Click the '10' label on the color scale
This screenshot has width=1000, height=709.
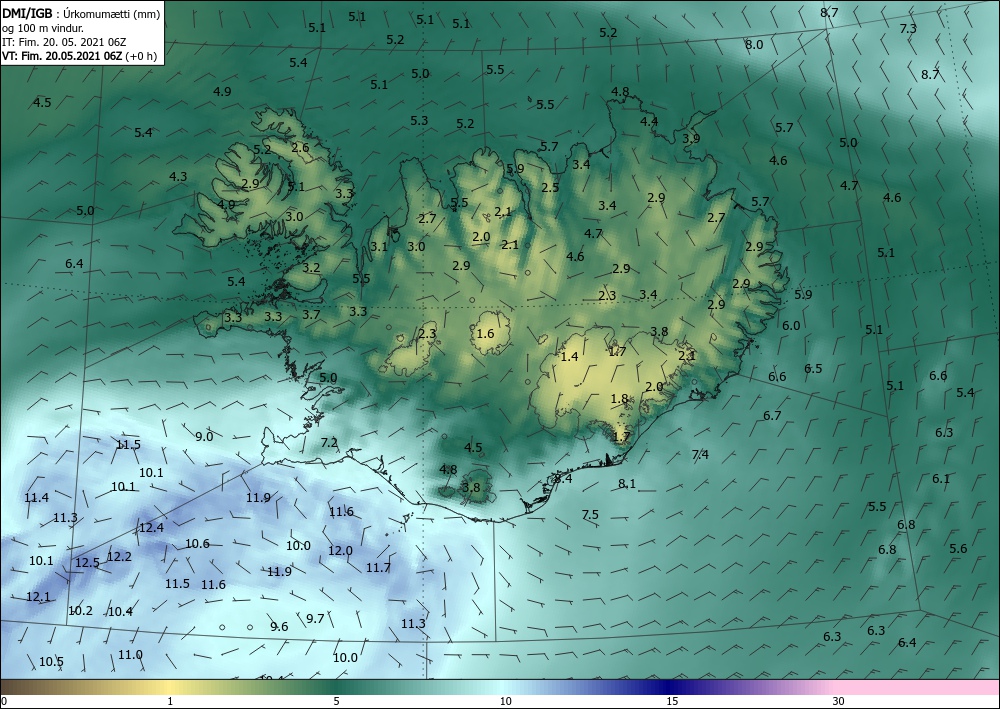pyautogui.click(x=505, y=701)
